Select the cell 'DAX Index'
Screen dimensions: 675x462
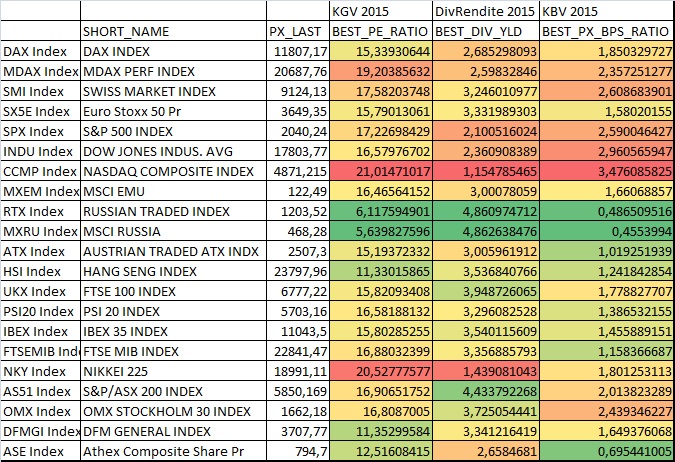40,51
